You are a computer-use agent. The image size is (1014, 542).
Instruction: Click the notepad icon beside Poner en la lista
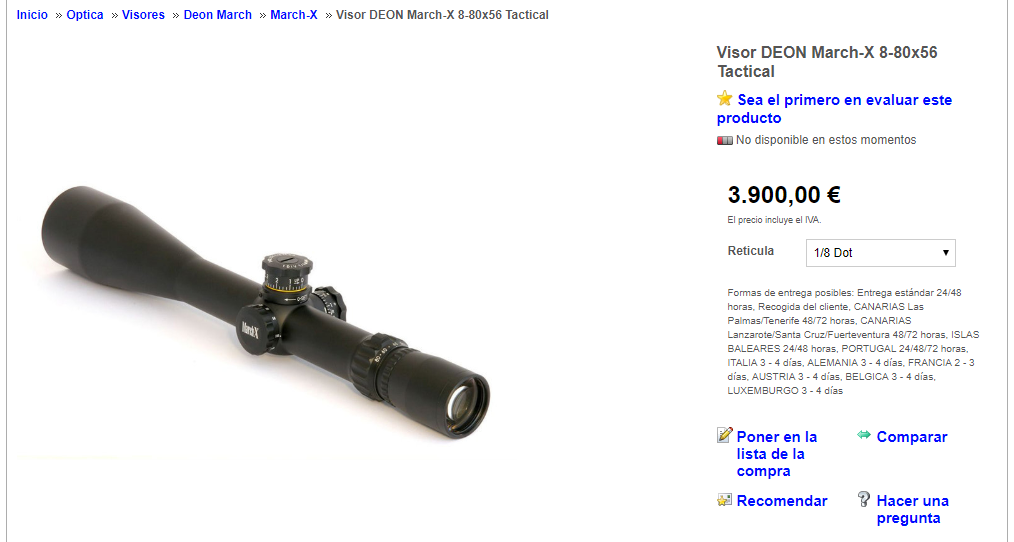pos(724,435)
